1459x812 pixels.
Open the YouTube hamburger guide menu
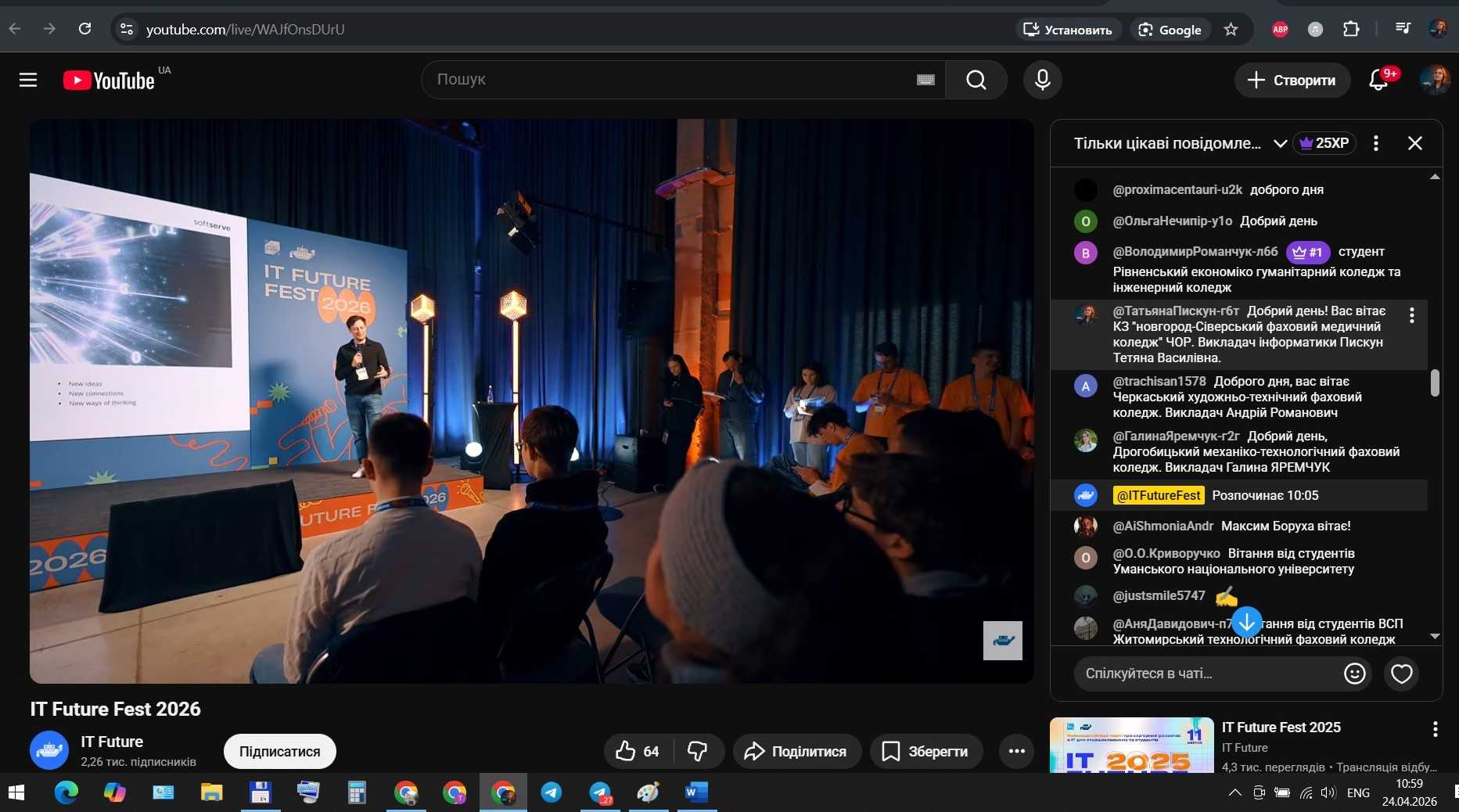28,80
